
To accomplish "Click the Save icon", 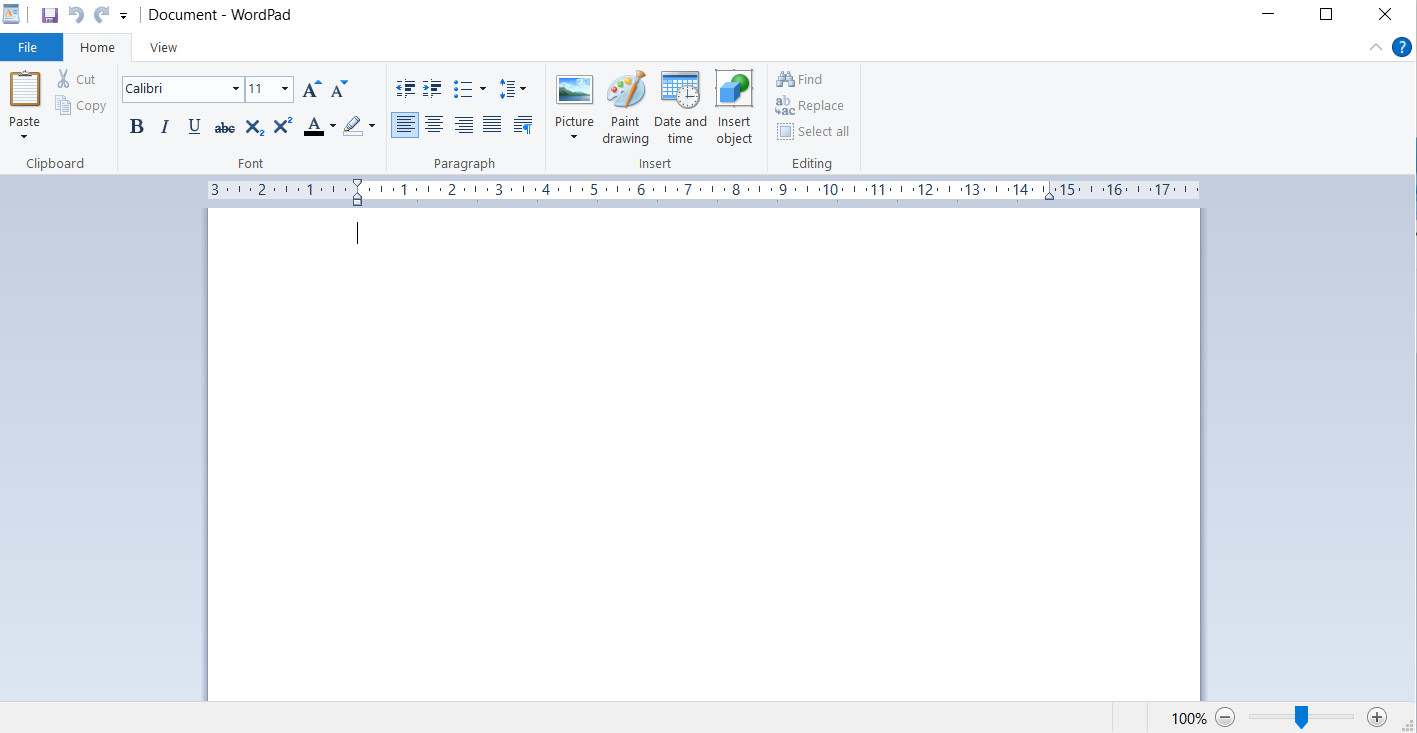I will (48, 14).
